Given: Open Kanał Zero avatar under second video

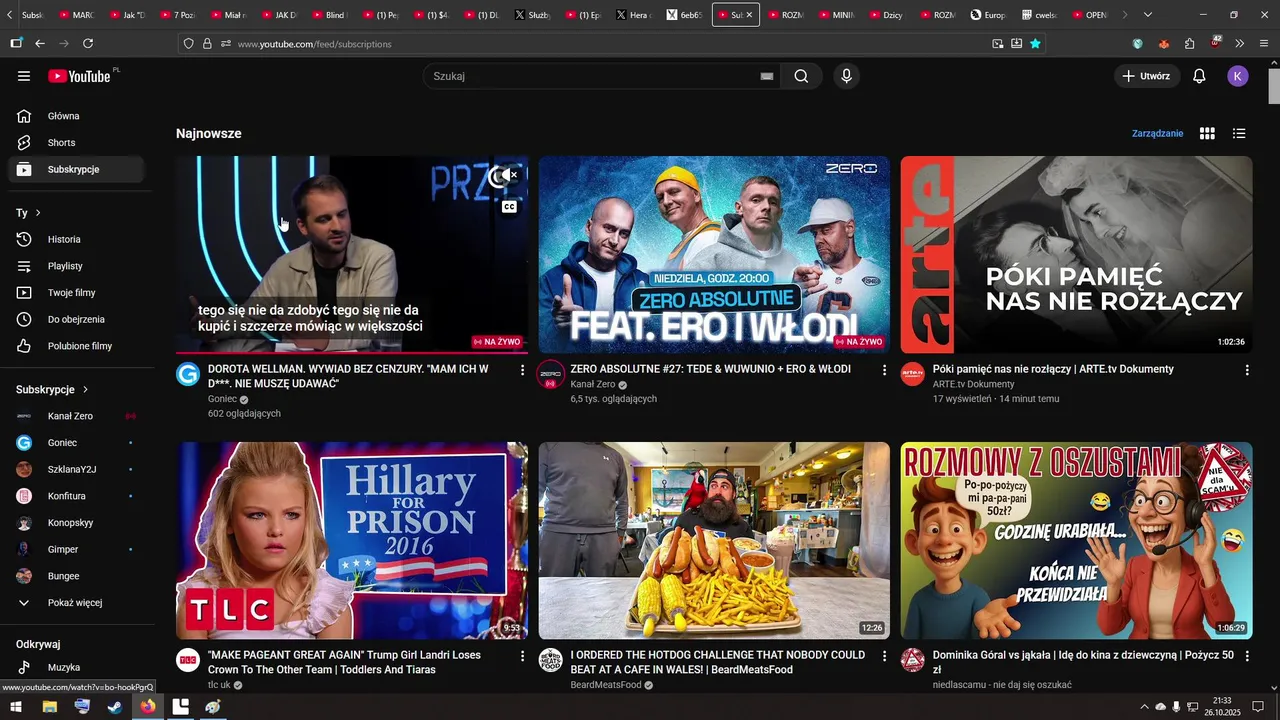Looking at the screenshot, I should [550, 374].
